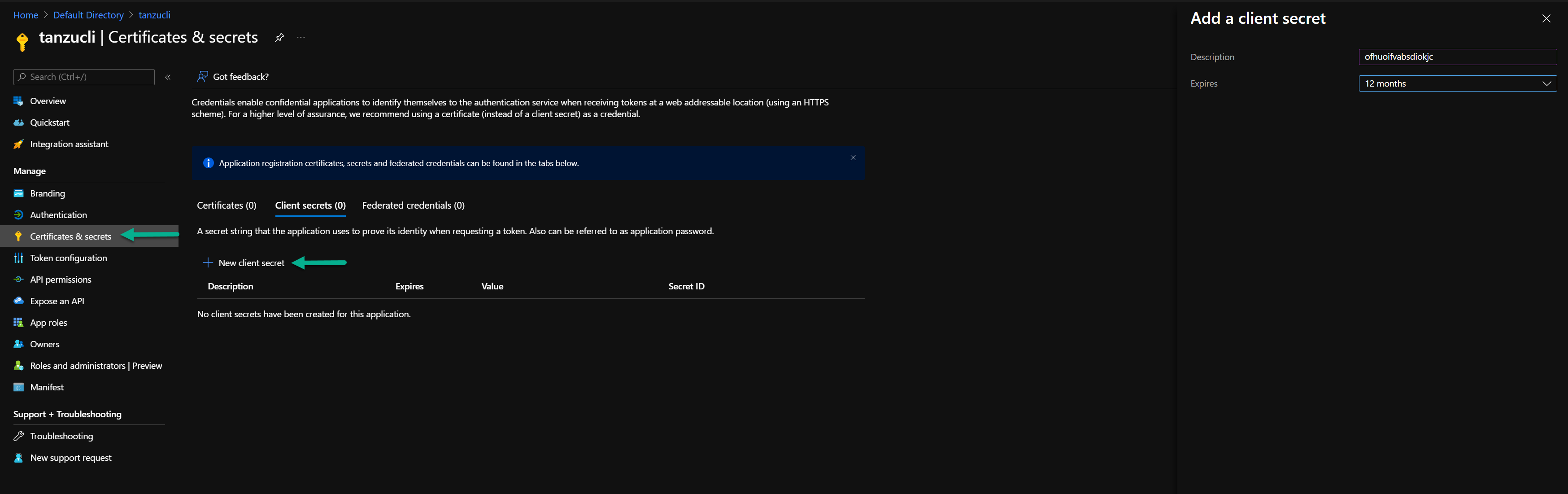Click the Expires column header
This screenshot has width=1568, height=494.
click(409, 286)
